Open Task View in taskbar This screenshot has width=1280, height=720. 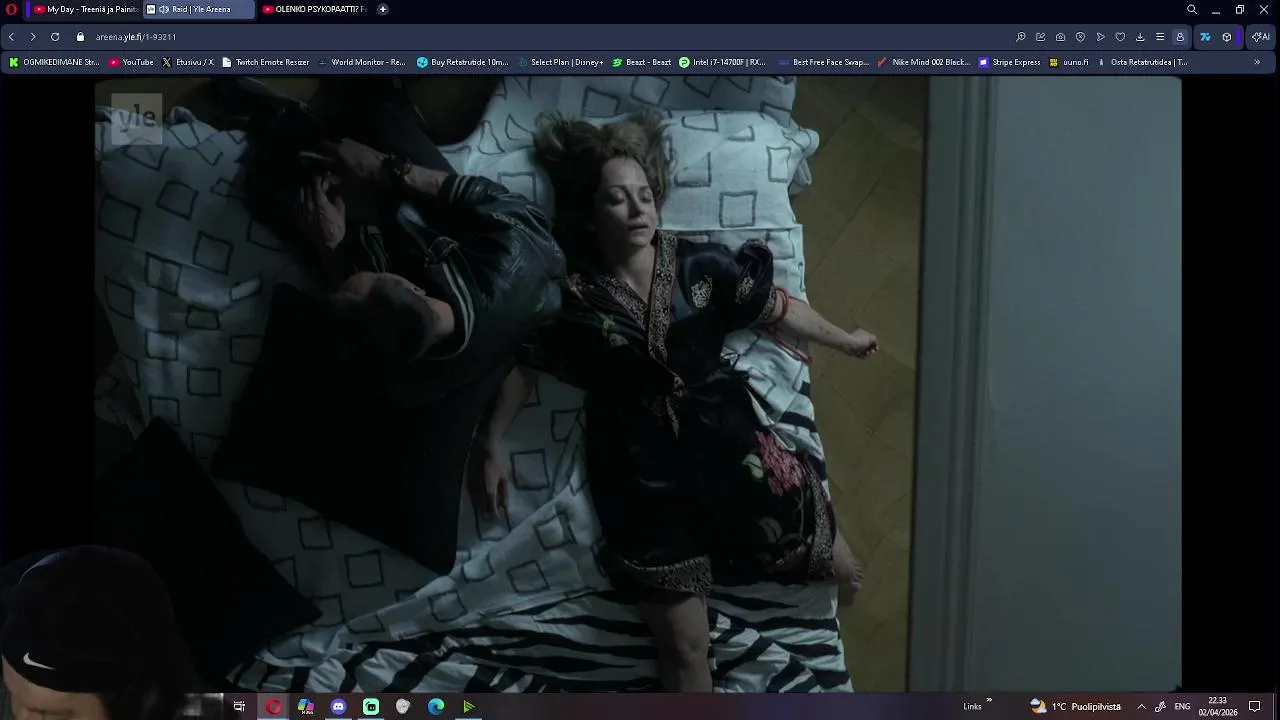pyautogui.click(x=239, y=706)
